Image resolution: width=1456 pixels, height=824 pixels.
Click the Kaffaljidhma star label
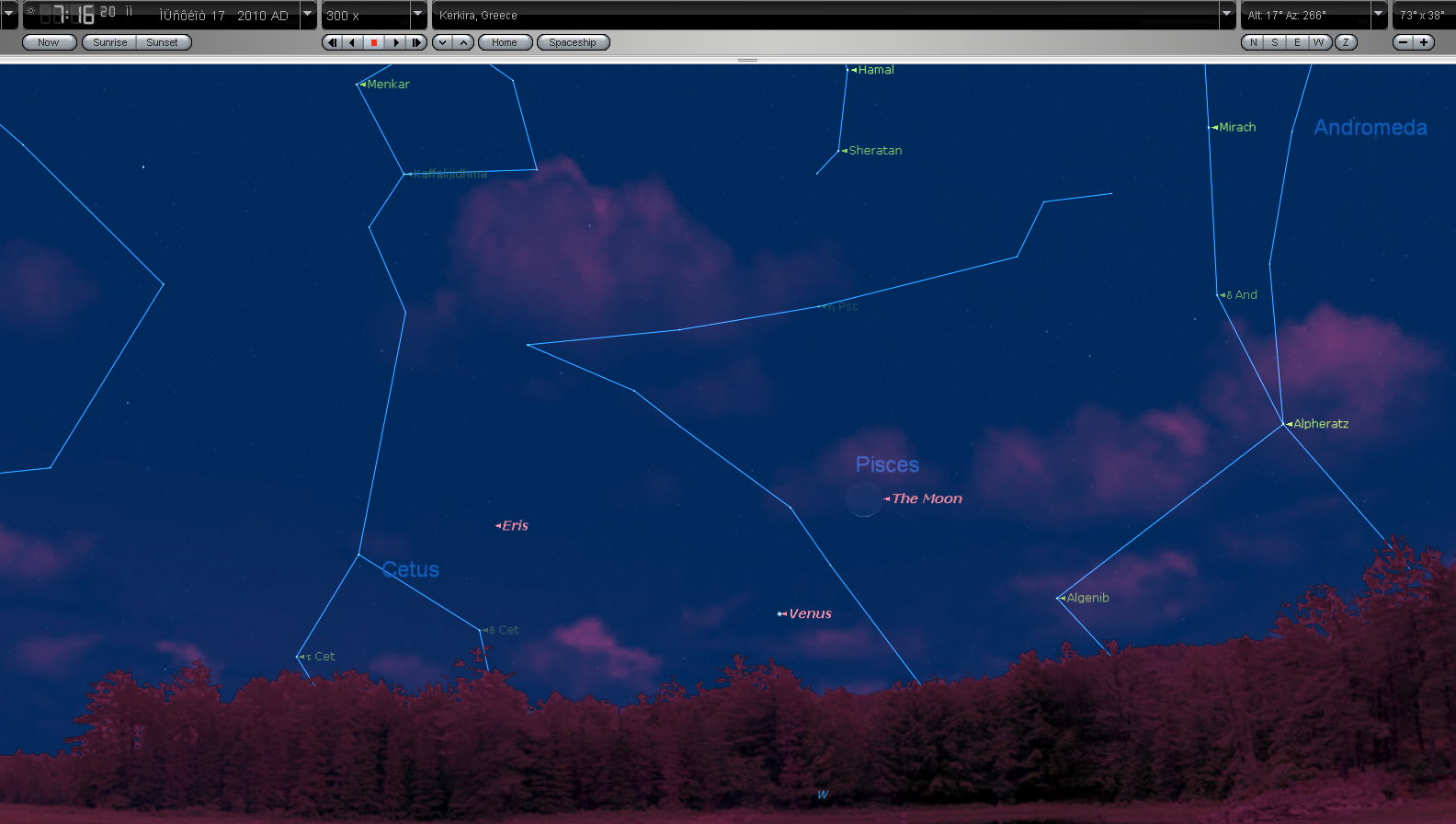tap(450, 174)
